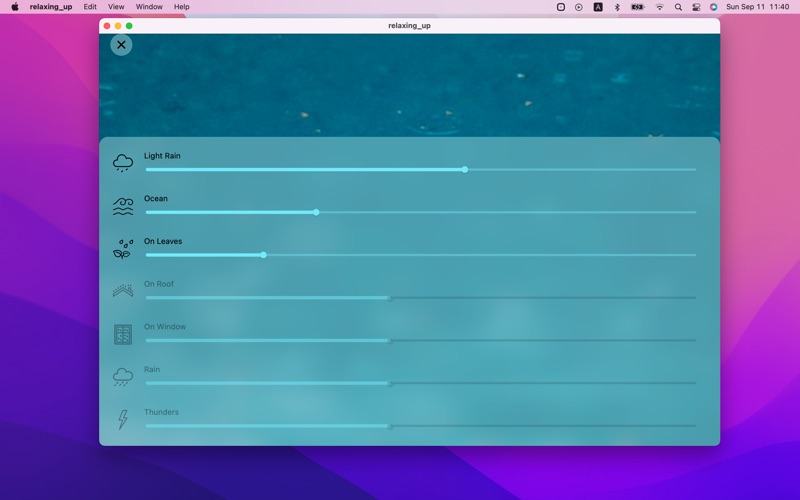This screenshot has height=500, width=800.
Task: Close the sound mixer panel with X
Action: (x=121, y=45)
